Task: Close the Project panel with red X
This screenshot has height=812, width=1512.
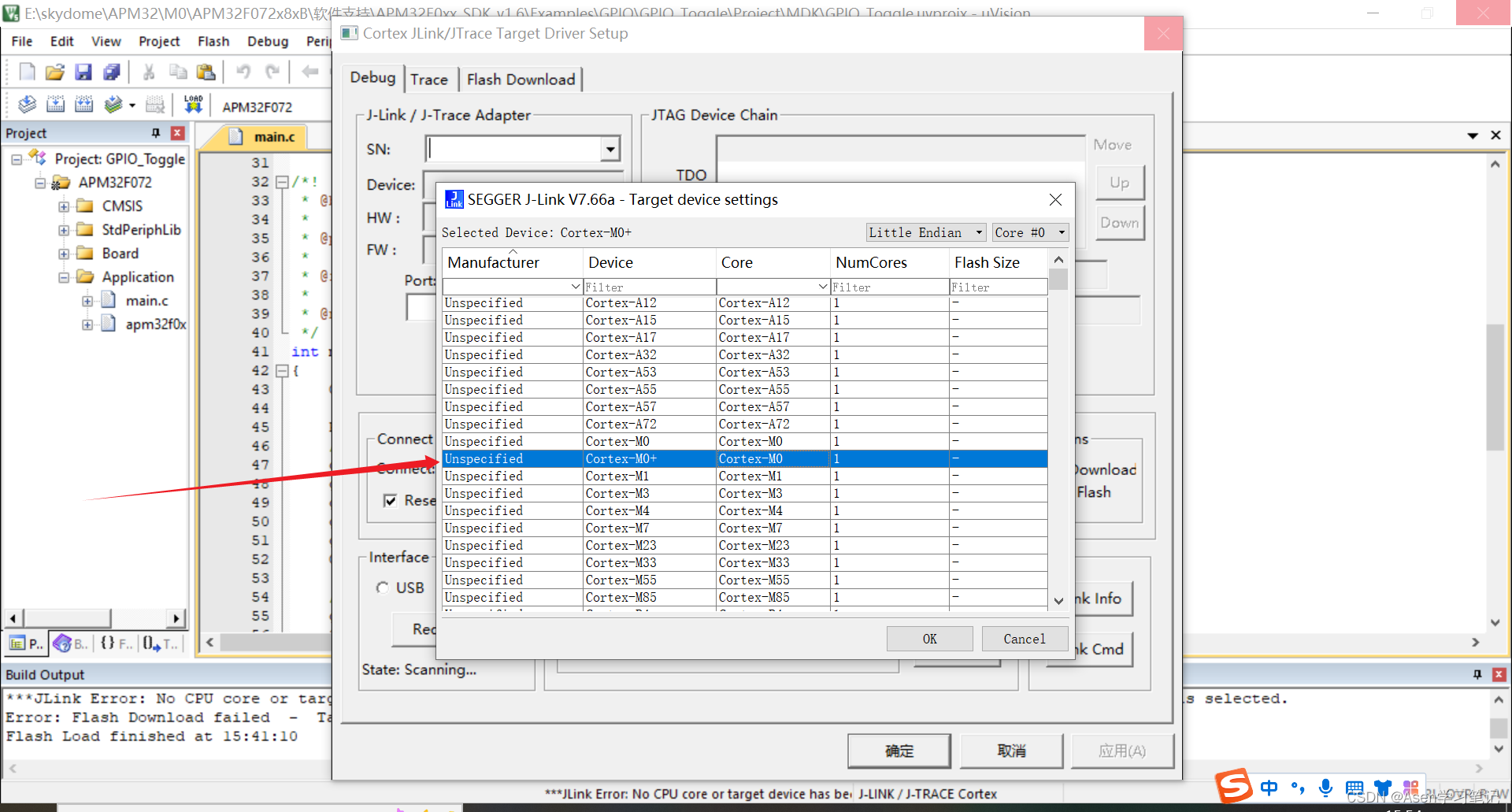Action: tap(178, 133)
